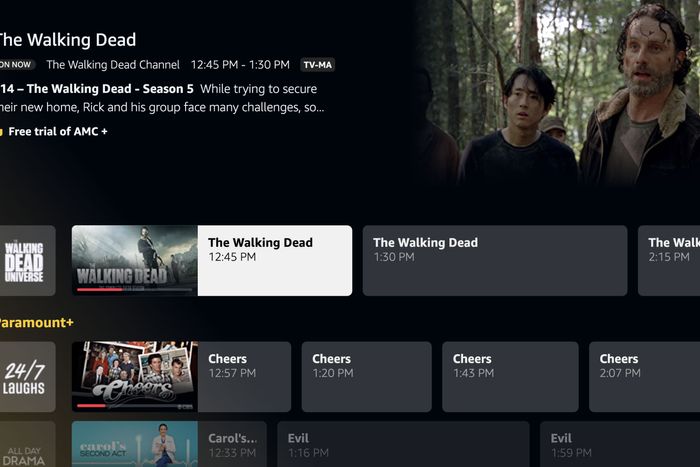Open the Walking Dead poster thumbnail
Image resolution: width=700 pixels, height=467 pixels.
[x=135, y=260]
